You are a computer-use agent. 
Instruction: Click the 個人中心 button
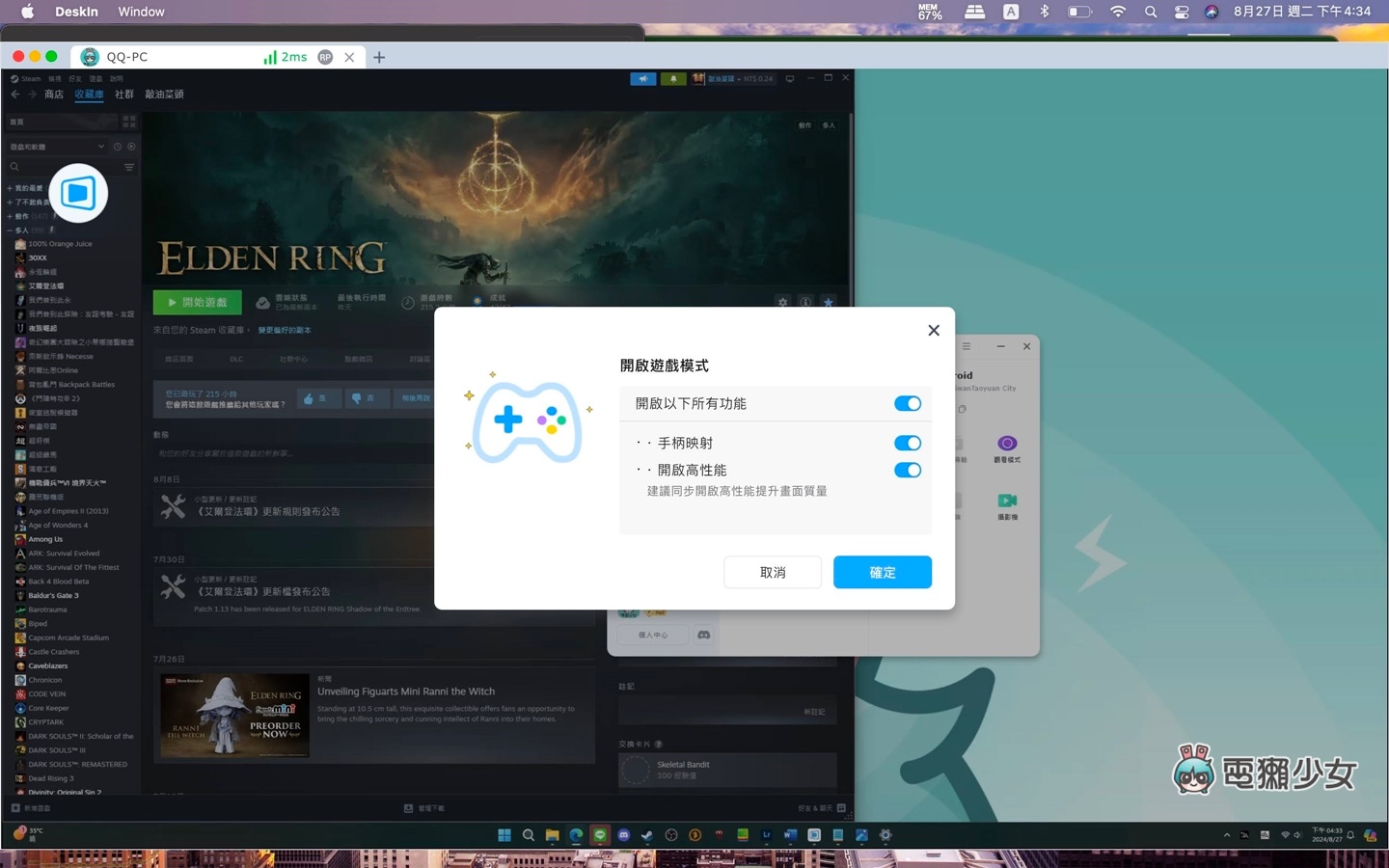click(653, 635)
